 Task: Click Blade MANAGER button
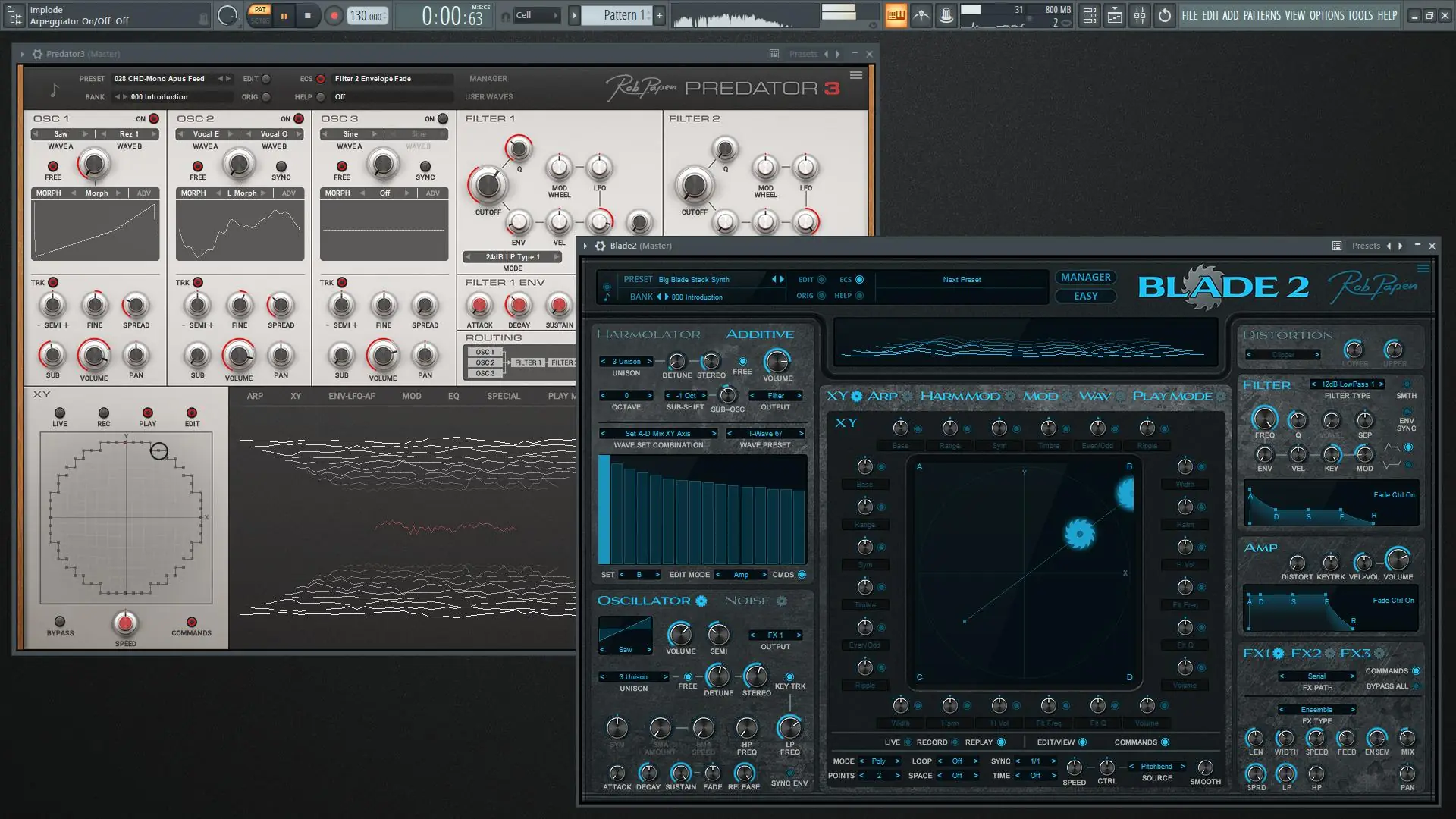(x=1085, y=278)
